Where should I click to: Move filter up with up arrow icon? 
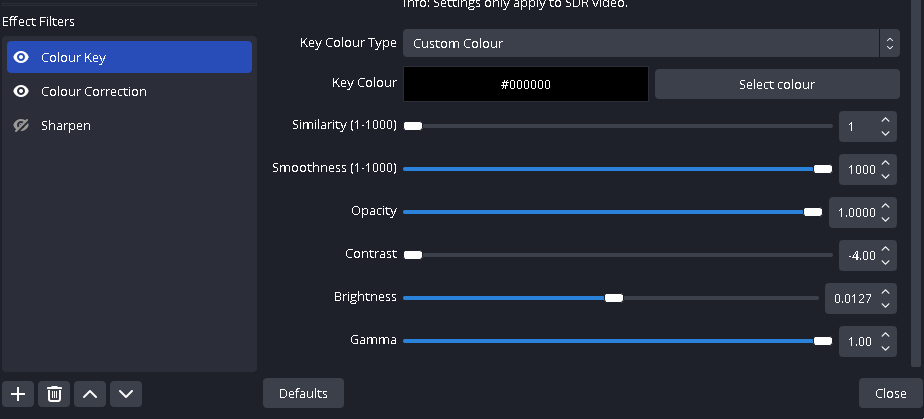pos(90,394)
